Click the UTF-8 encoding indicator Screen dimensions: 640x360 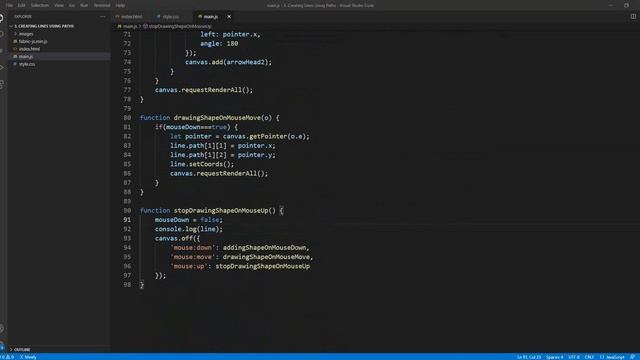pos(573,357)
